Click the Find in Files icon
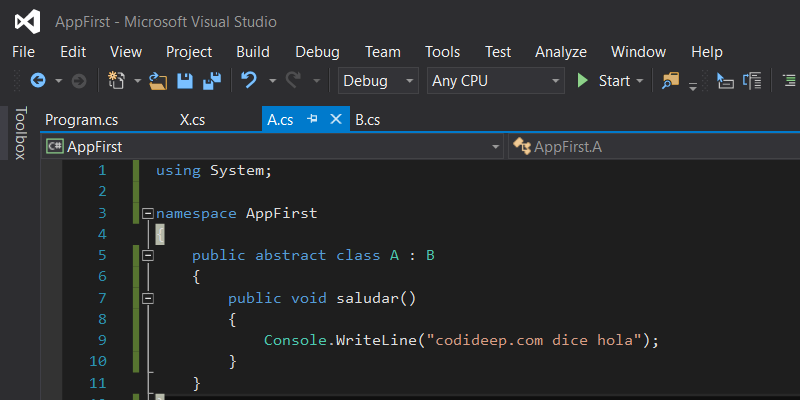The width and height of the screenshot is (800, 400). [670, 81]
